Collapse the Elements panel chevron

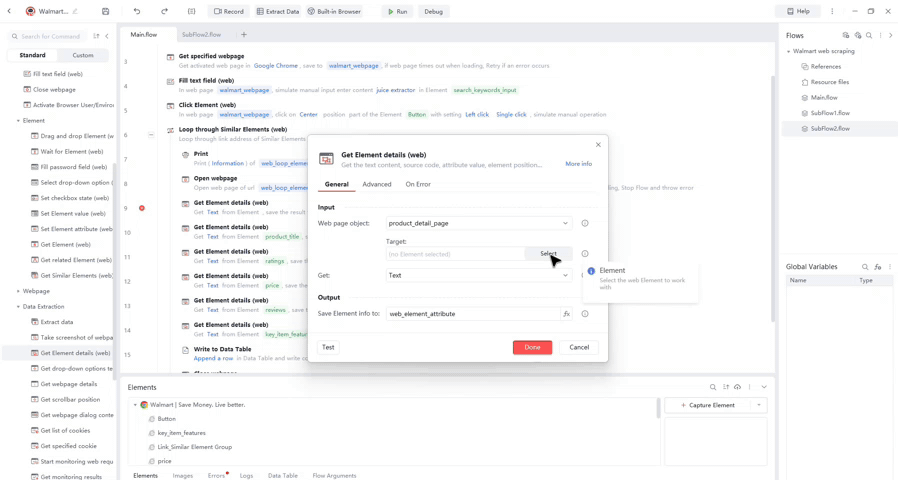[764, 387]
